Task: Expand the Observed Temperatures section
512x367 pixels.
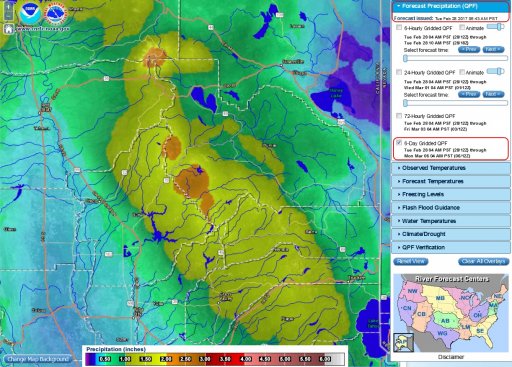Action: point(451,168)
